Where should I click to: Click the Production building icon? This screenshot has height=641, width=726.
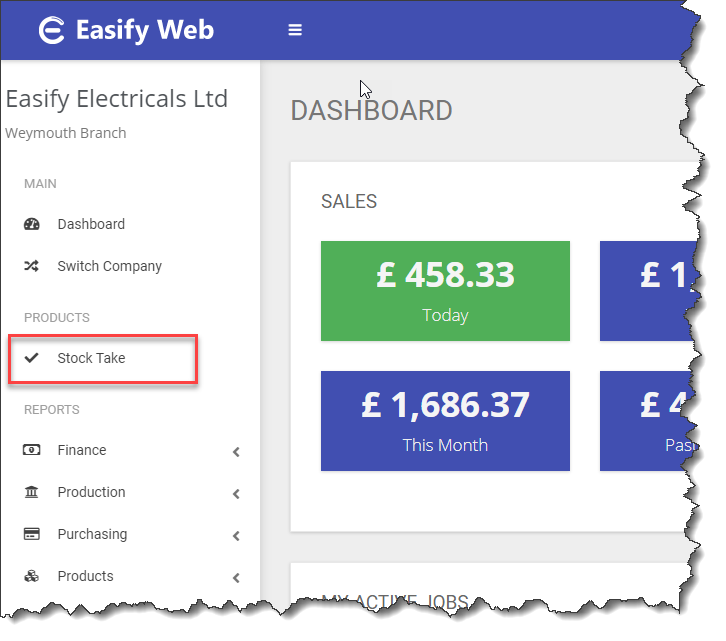(x=31, y=492)
